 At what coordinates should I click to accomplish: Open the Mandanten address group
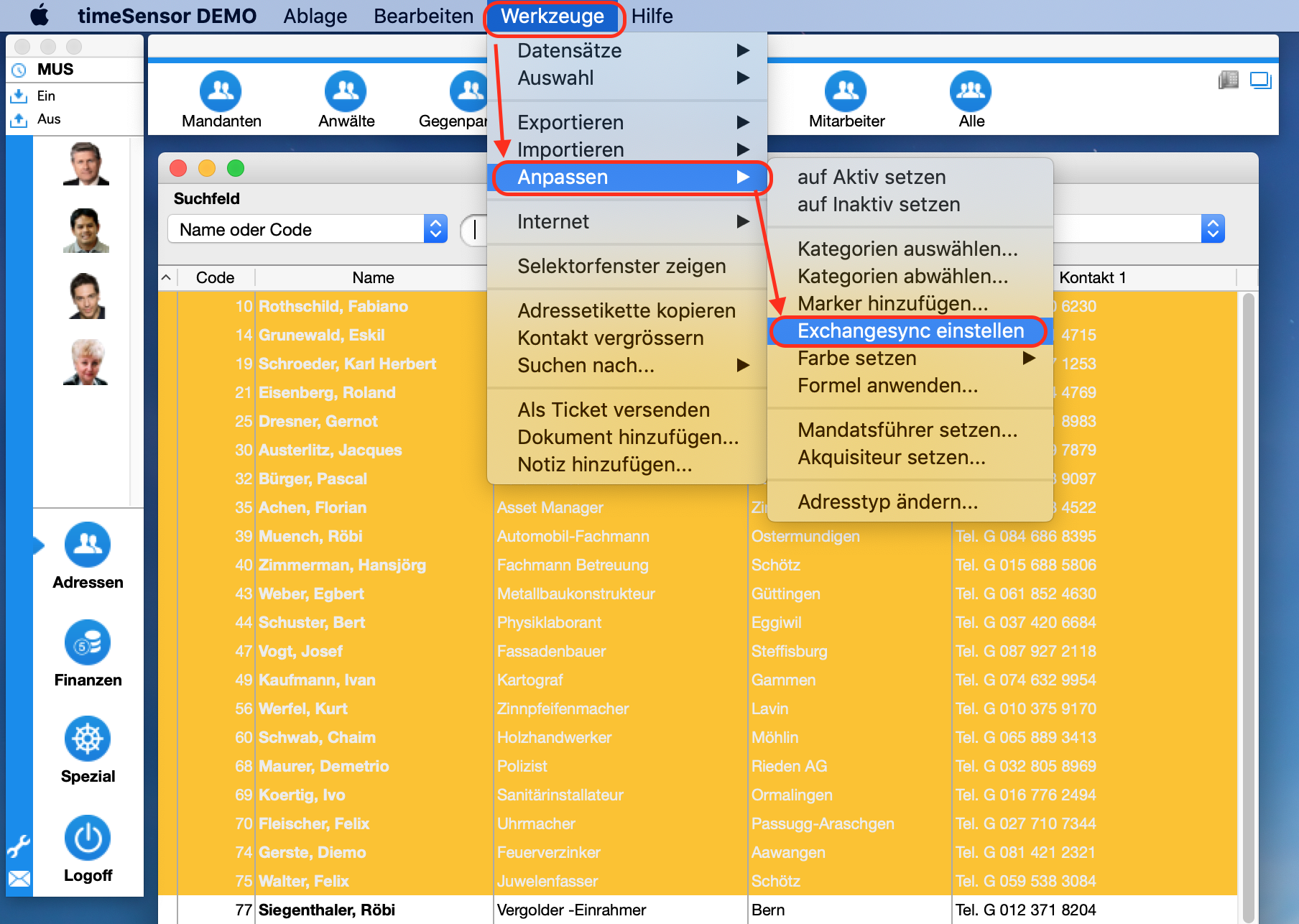coord(221,100)
